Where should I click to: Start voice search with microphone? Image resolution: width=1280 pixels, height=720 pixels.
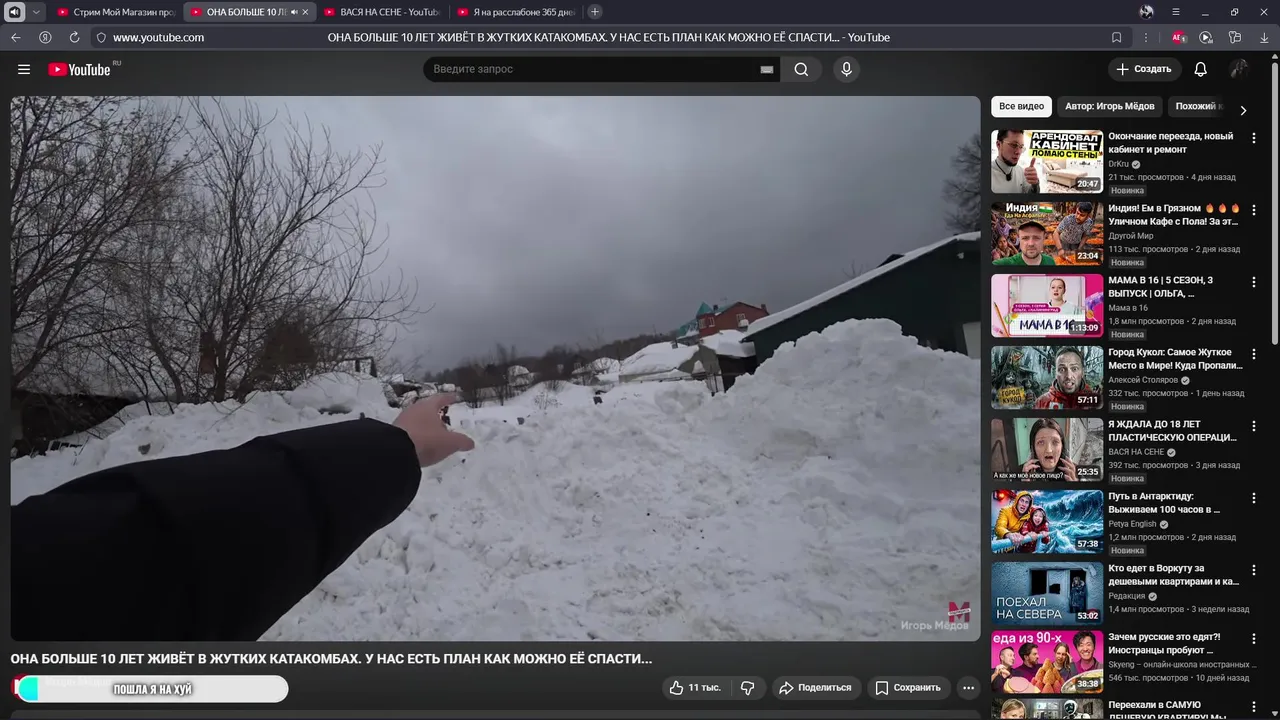[x=846, y=69]
